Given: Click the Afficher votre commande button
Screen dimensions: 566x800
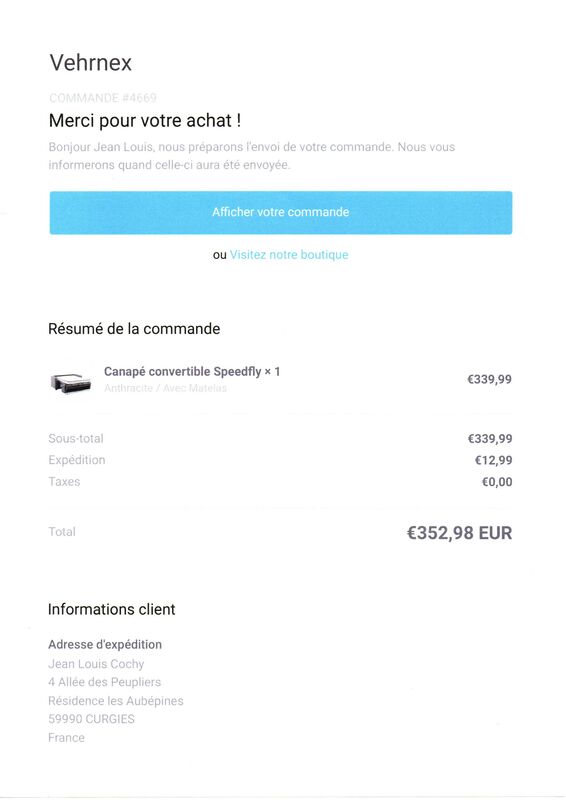Looking at the screenshot, I should (x=281, y=213).
